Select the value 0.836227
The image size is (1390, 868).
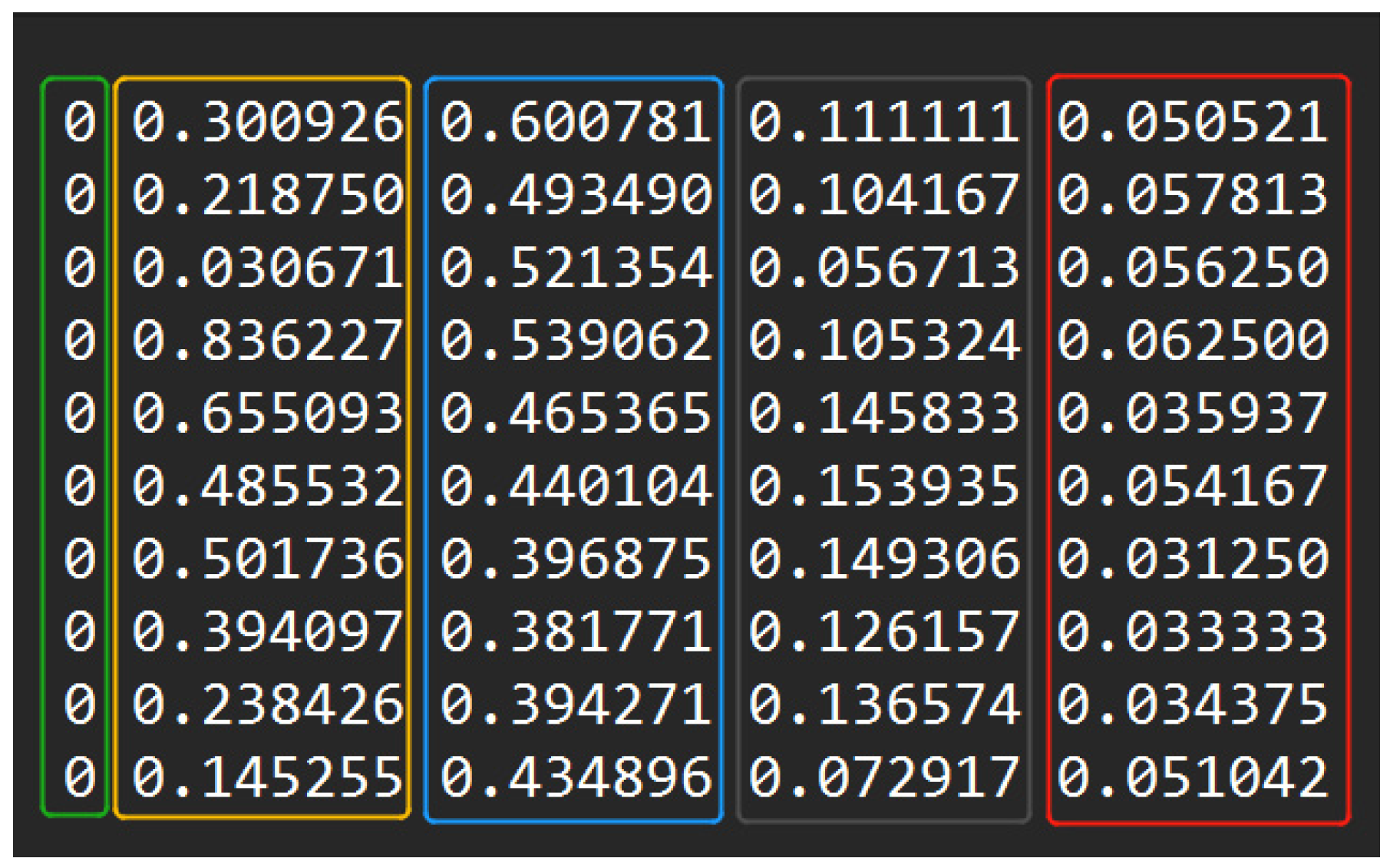click(266, 341)
